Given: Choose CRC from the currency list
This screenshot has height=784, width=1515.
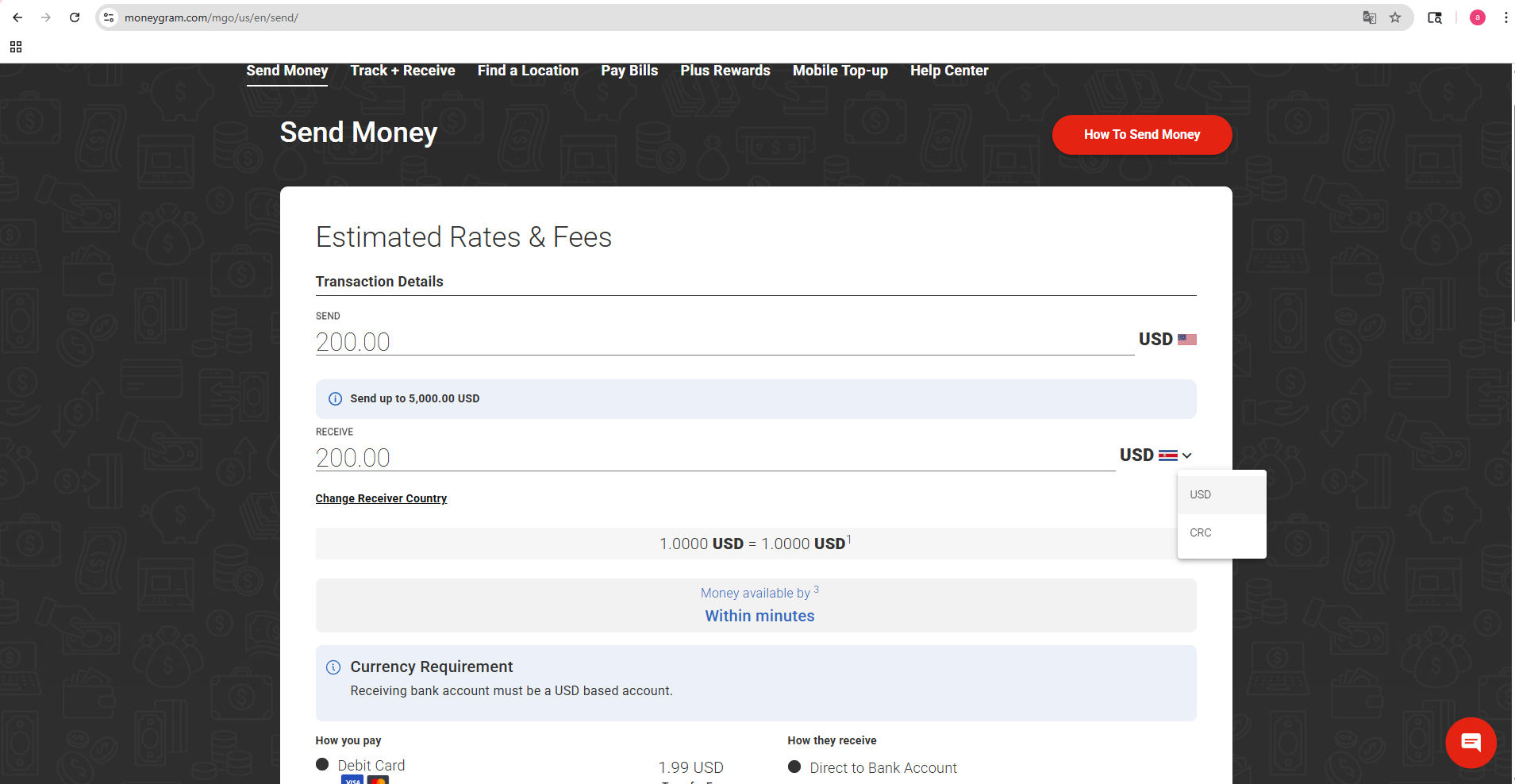Looking at the screenshot, I should (1201, 532).
